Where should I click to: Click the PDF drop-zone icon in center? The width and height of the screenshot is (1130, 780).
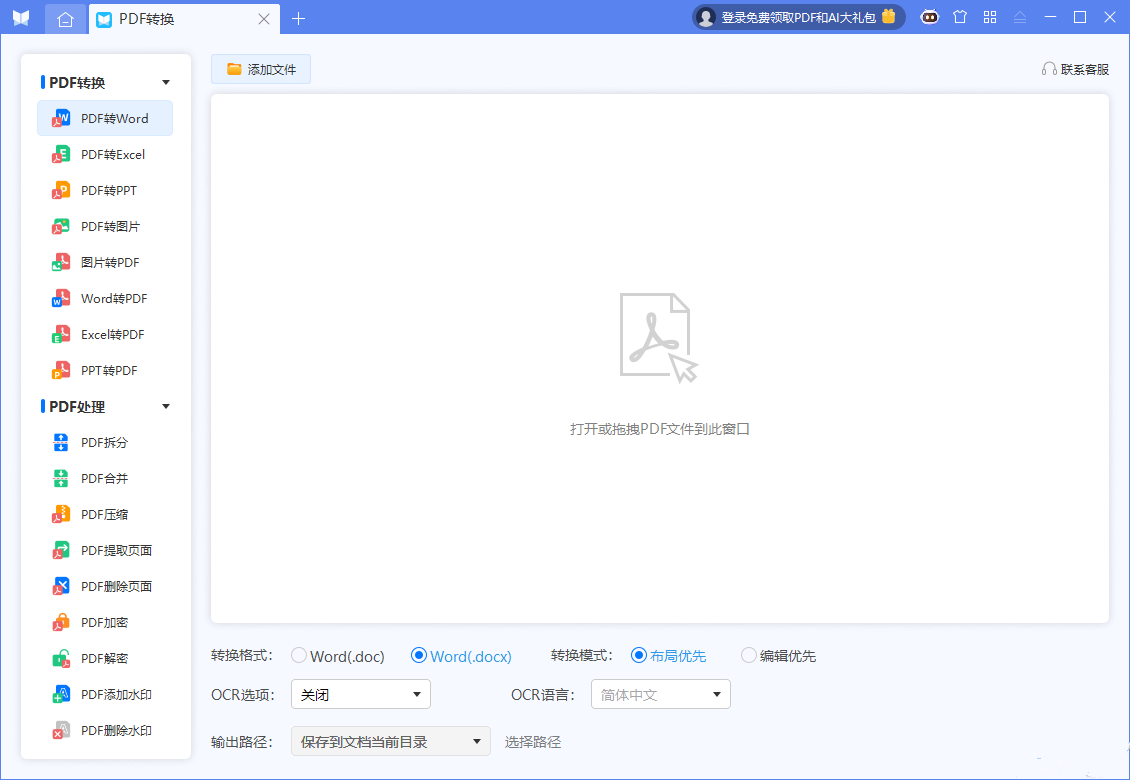(659, 337)
